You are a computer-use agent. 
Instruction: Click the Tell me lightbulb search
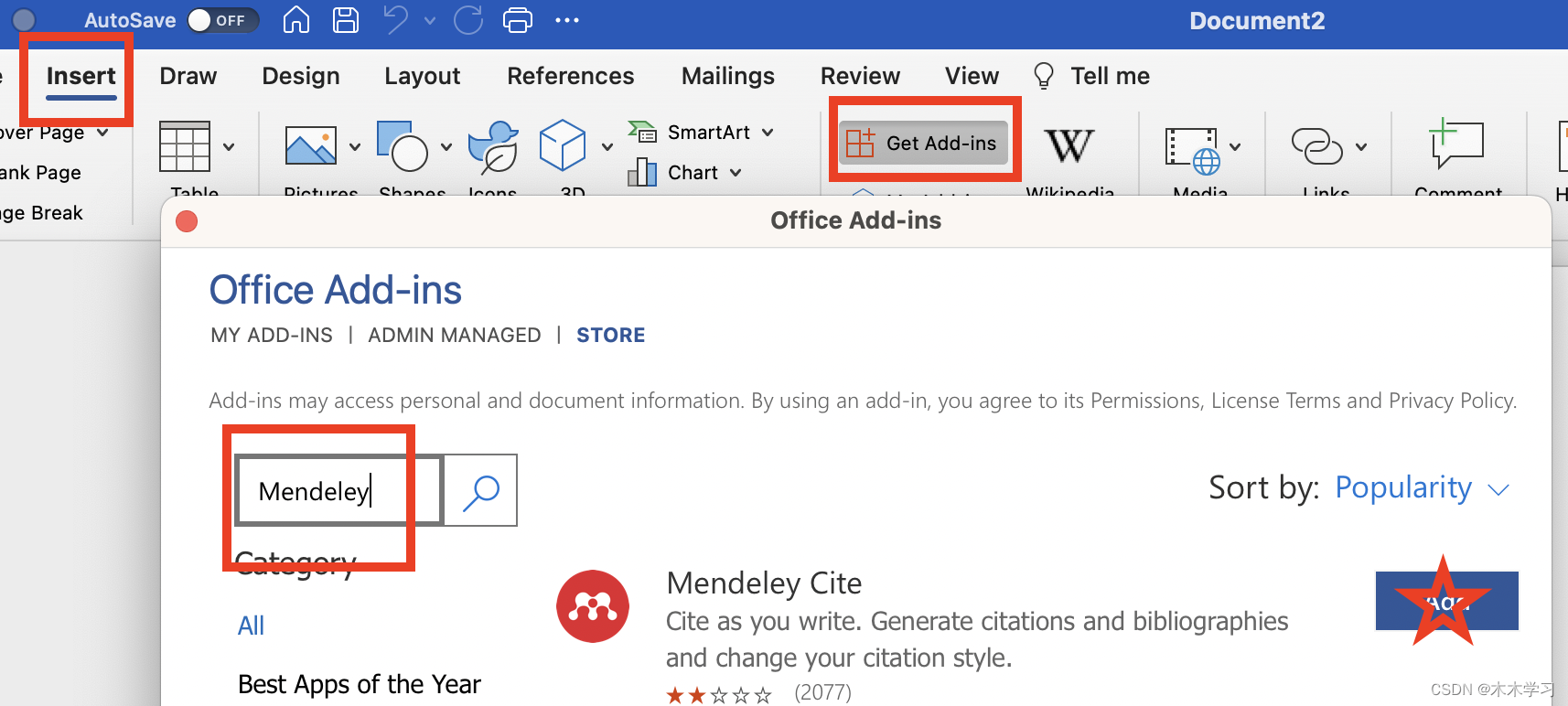coord(1091,76)
